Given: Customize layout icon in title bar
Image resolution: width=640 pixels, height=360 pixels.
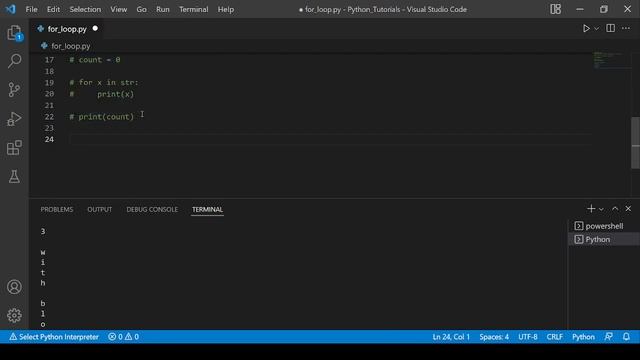Looking at the screenshot, I should coord(556,9).
